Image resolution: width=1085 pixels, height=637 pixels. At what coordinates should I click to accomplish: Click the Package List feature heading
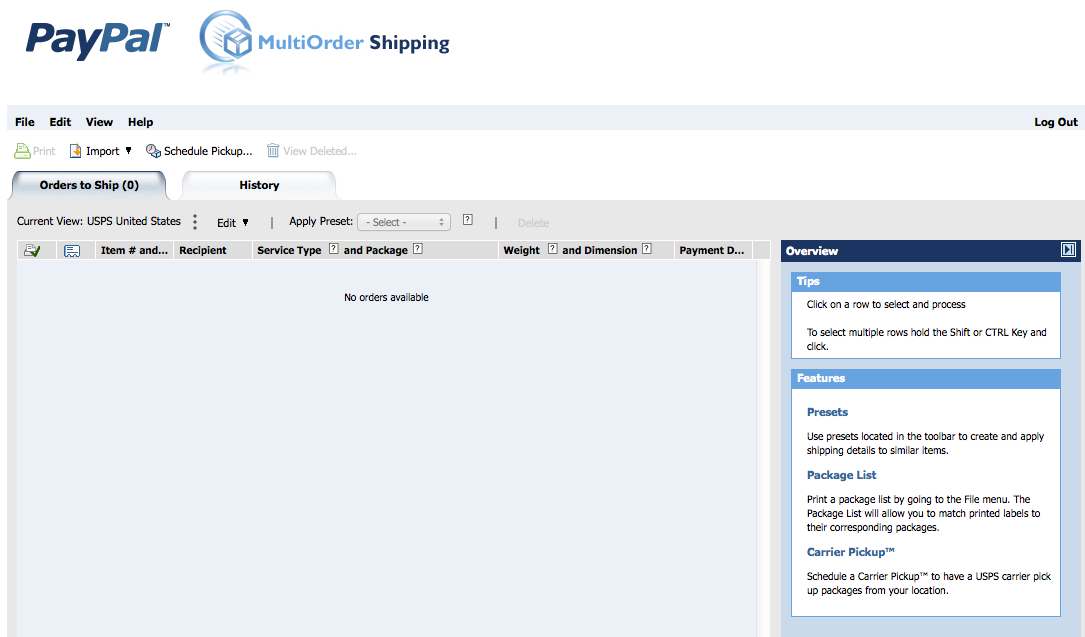841,475
